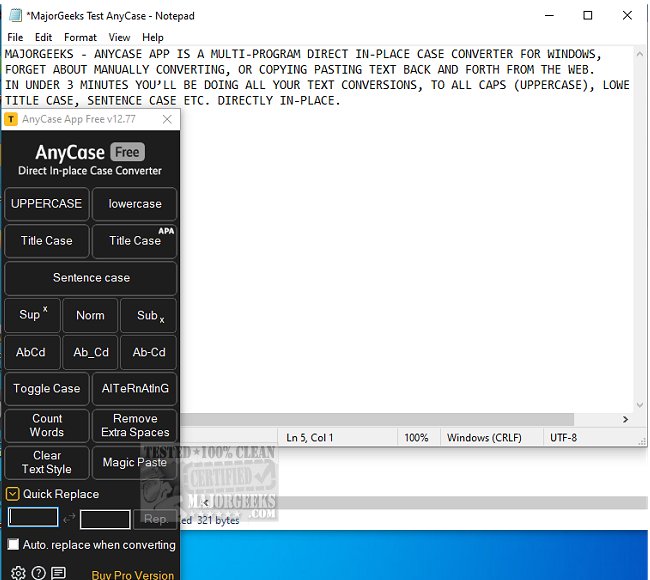Click the Notepad vertical scrollbar down arrow

(640, 405)
